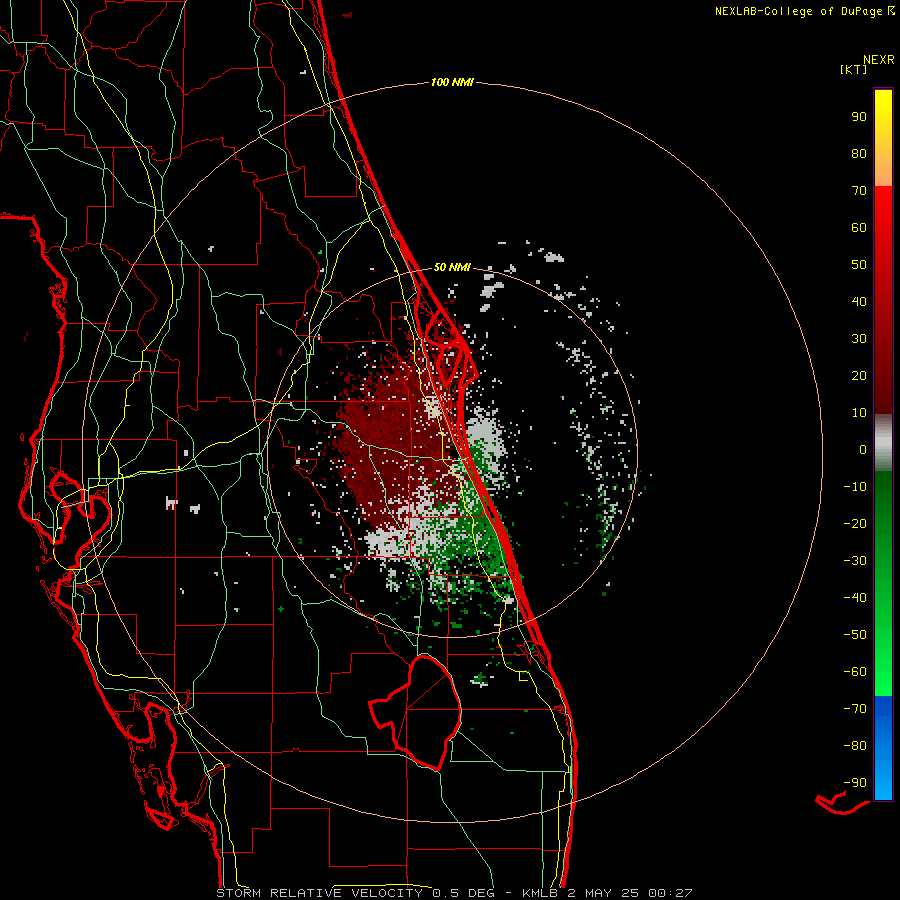Click the KT units label above the color scale
The width and height of the screenshot is (900, 900).
tap(854, 69)
